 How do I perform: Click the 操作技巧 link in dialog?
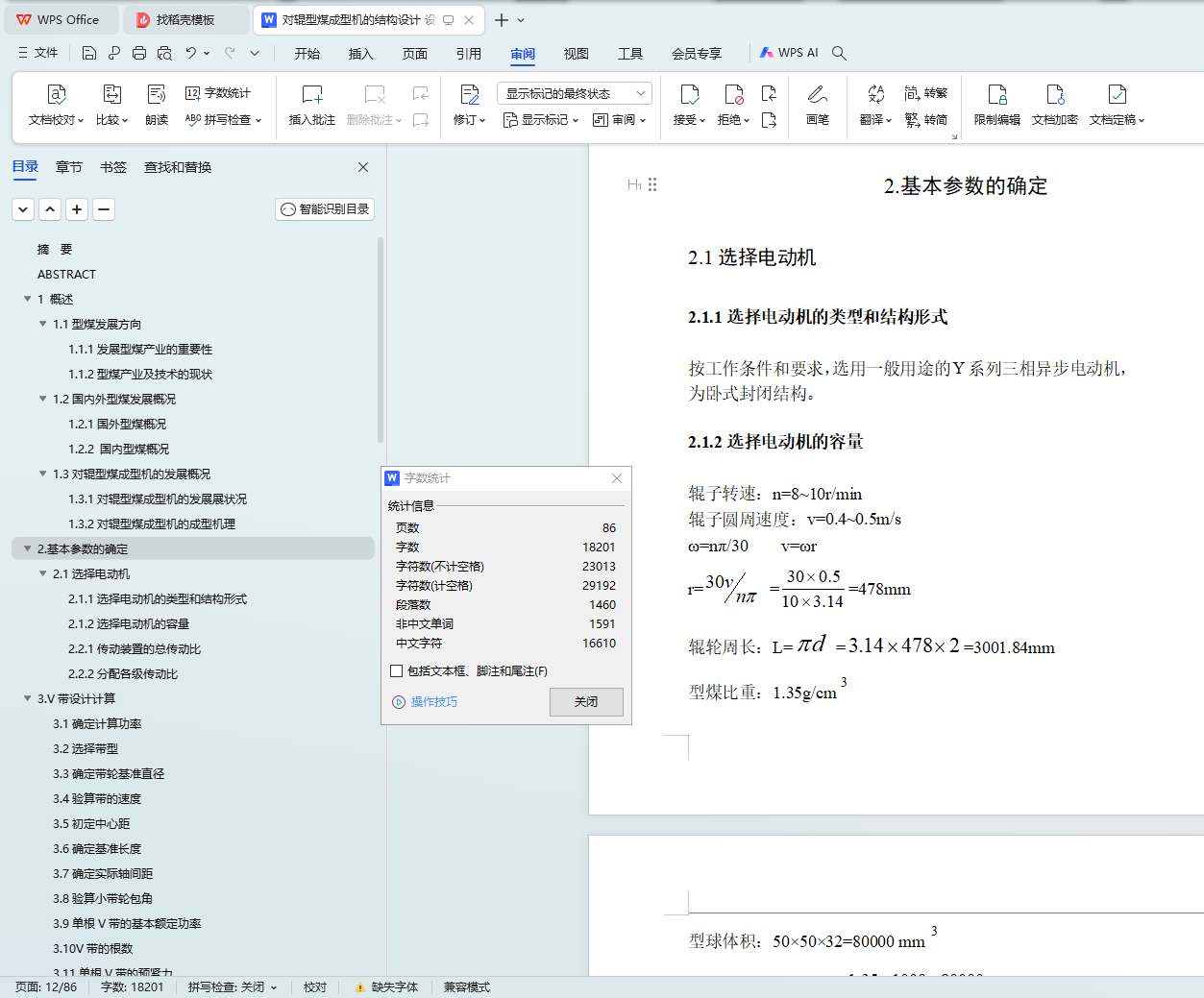coord(425,702)
